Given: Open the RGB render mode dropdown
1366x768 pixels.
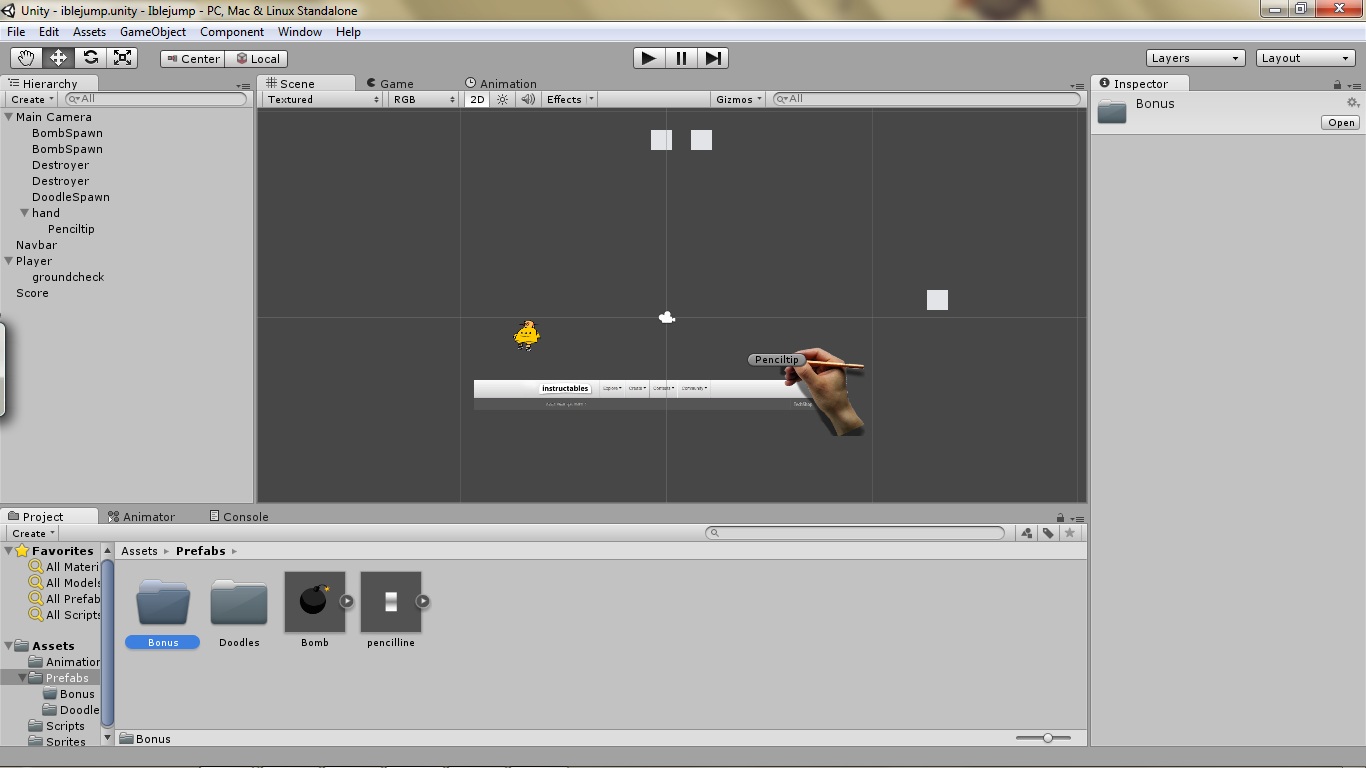Looking at the screenshot, I should pyautogui.click(x=424, y=99).
